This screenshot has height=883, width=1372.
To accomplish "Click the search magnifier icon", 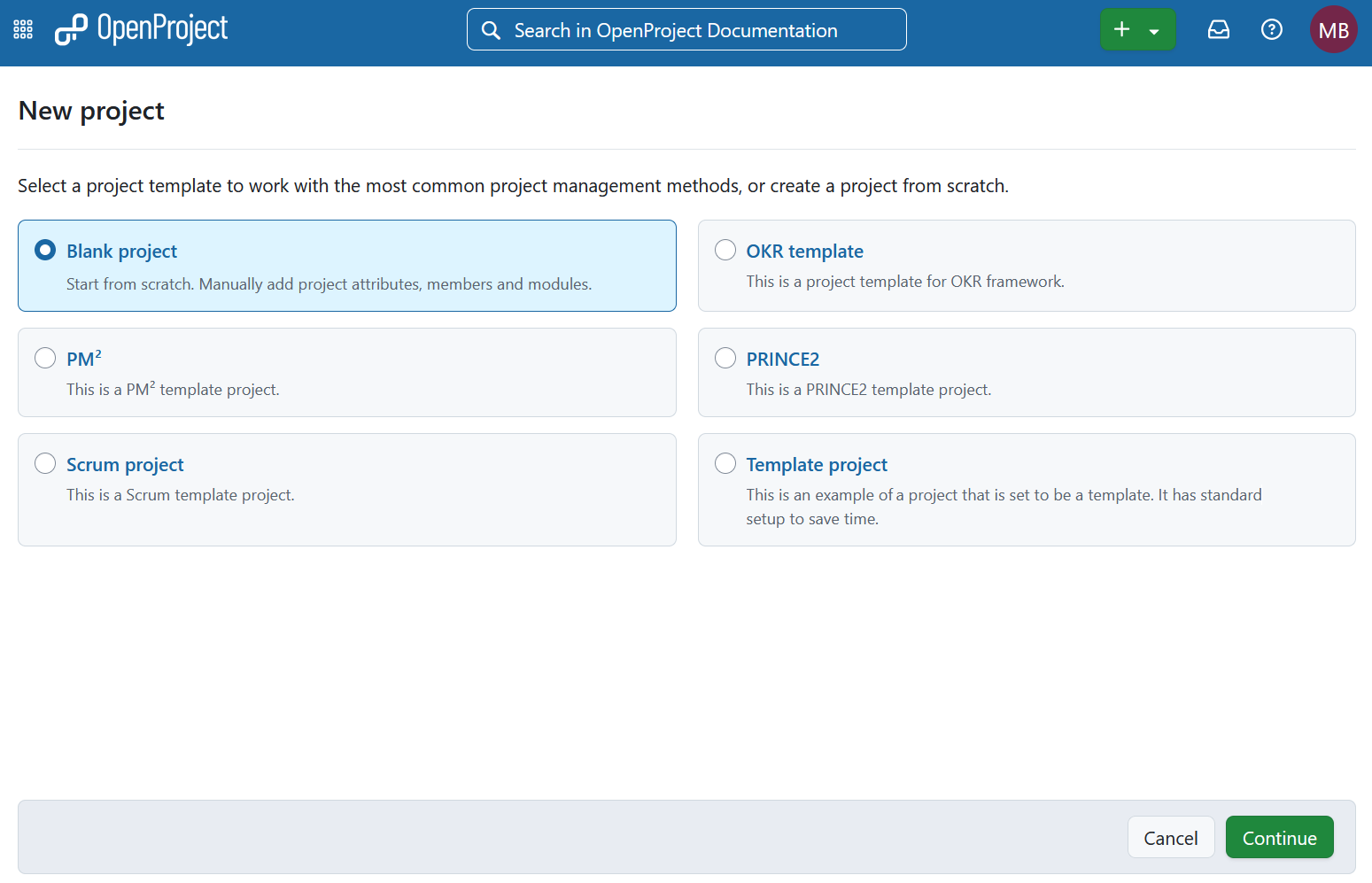I will (x=491, y=30).
